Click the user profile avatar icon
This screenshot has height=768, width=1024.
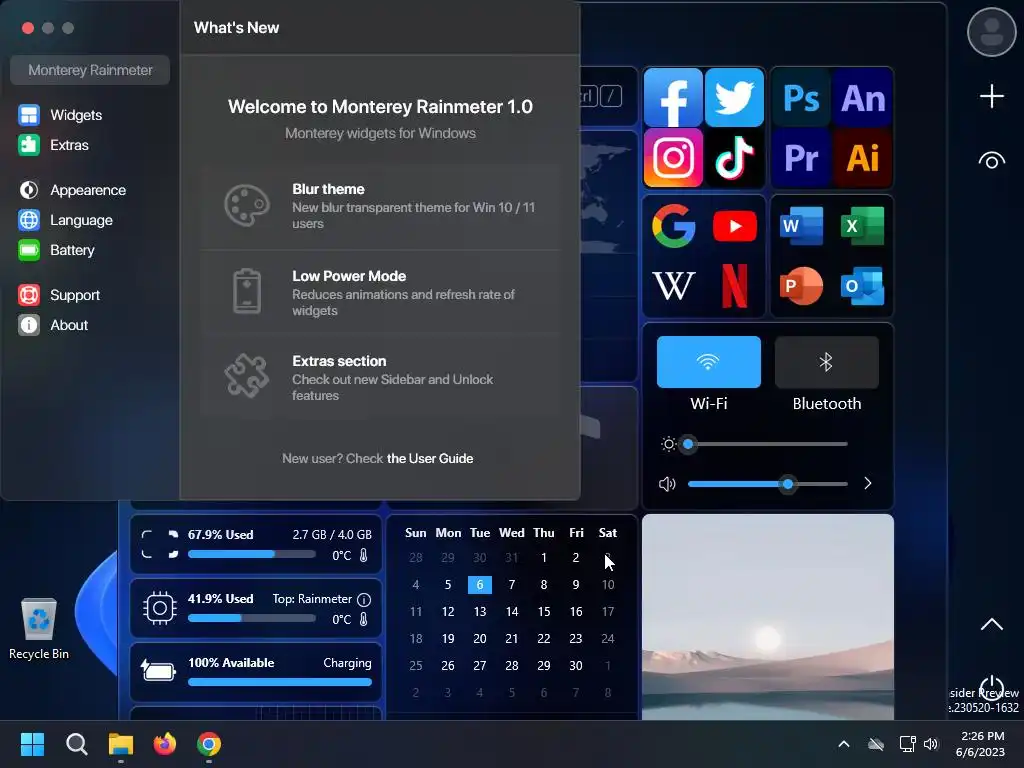(991, 31)
